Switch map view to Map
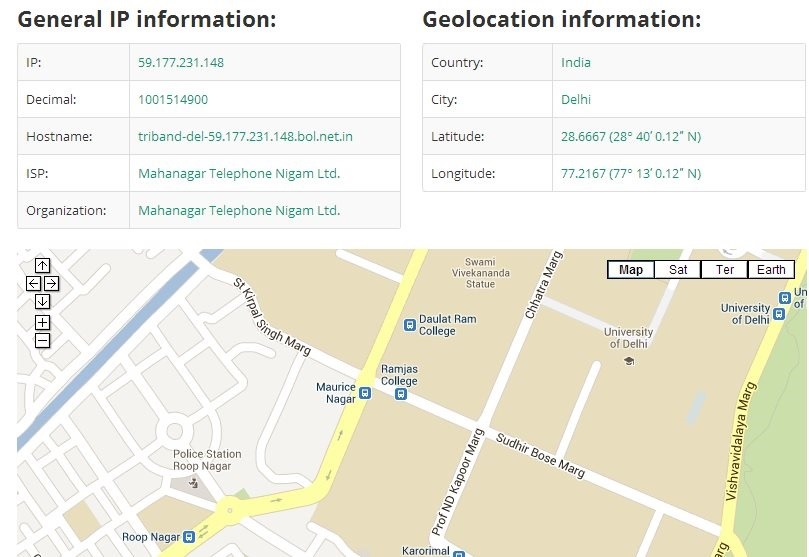809x557 pixels. 630,270
